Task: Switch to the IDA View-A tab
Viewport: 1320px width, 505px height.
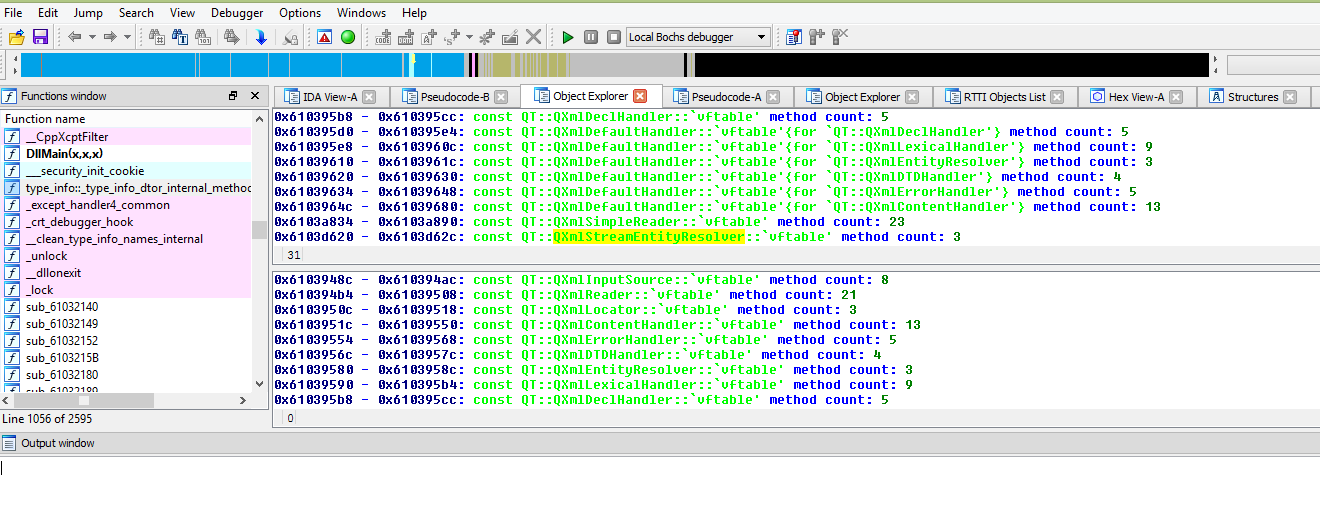Action: pos(330,97)
